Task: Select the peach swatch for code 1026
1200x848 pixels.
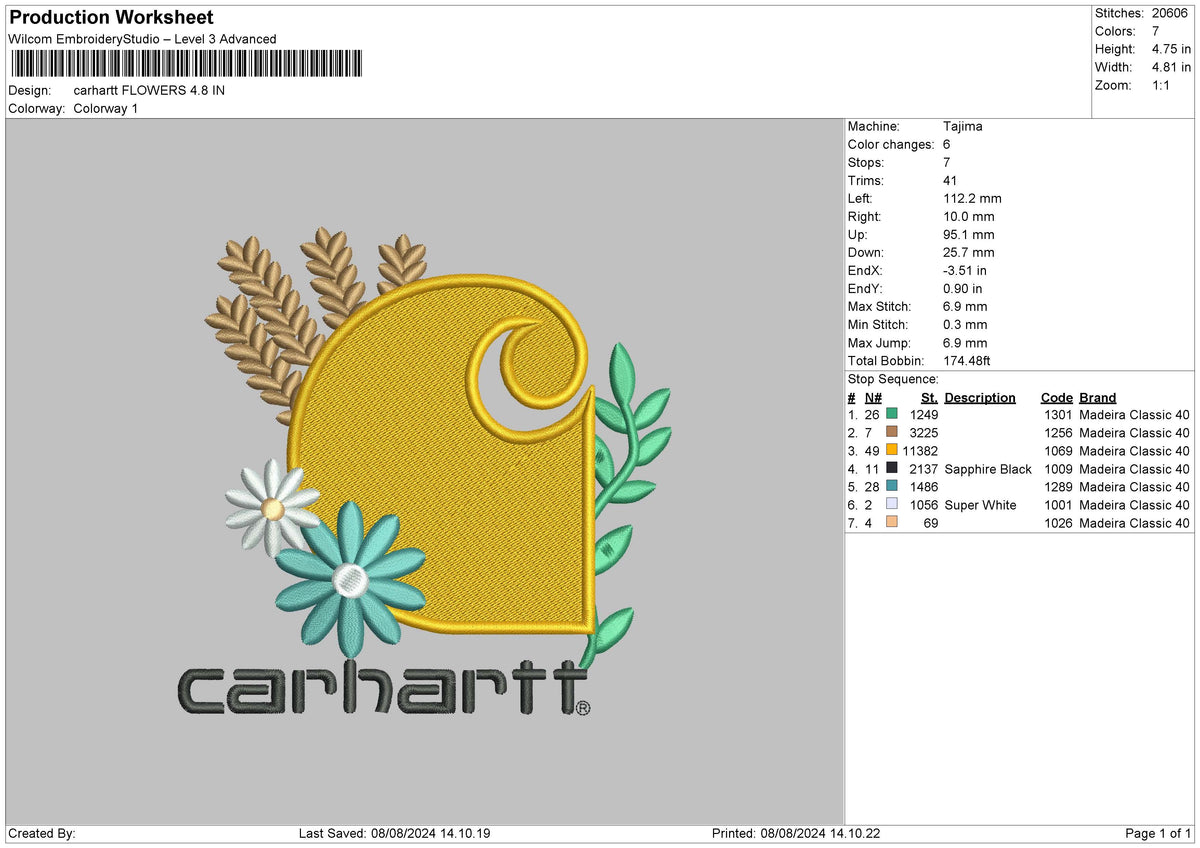Action: tap(892, 522)
